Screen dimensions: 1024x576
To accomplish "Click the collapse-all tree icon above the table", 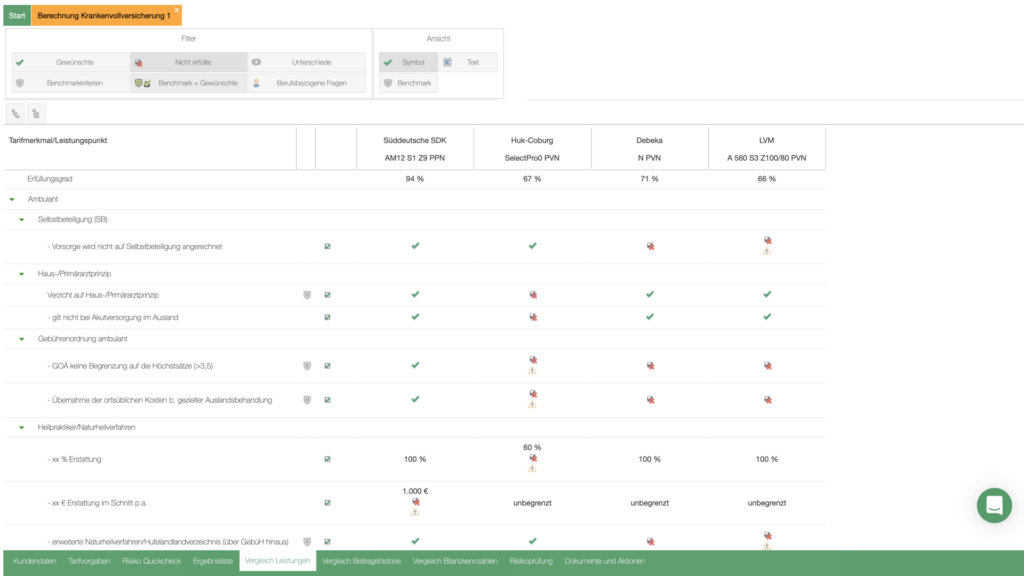I will [x=36, y=114].
